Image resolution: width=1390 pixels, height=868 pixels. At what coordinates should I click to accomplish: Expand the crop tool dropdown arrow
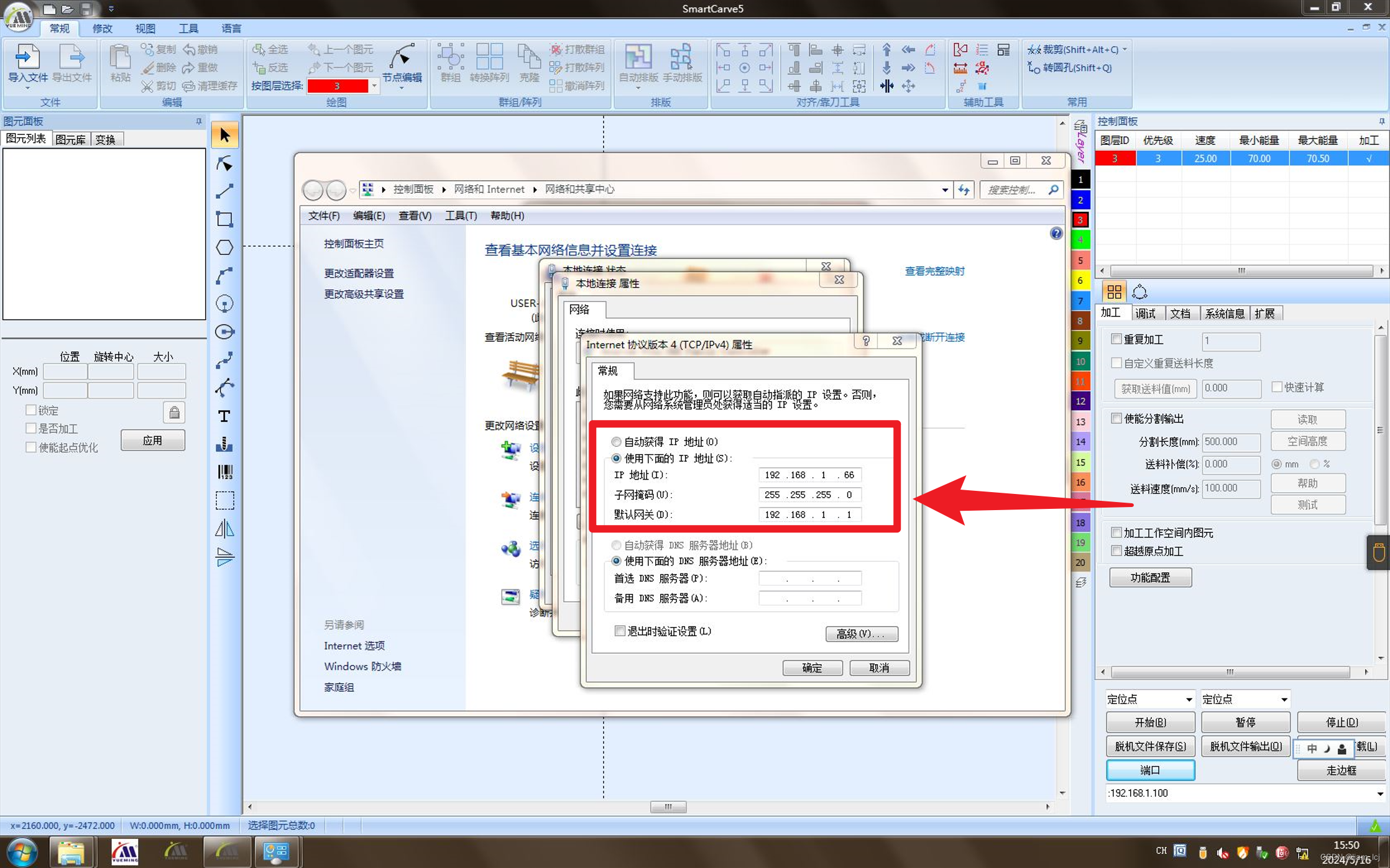(1125, 50)
